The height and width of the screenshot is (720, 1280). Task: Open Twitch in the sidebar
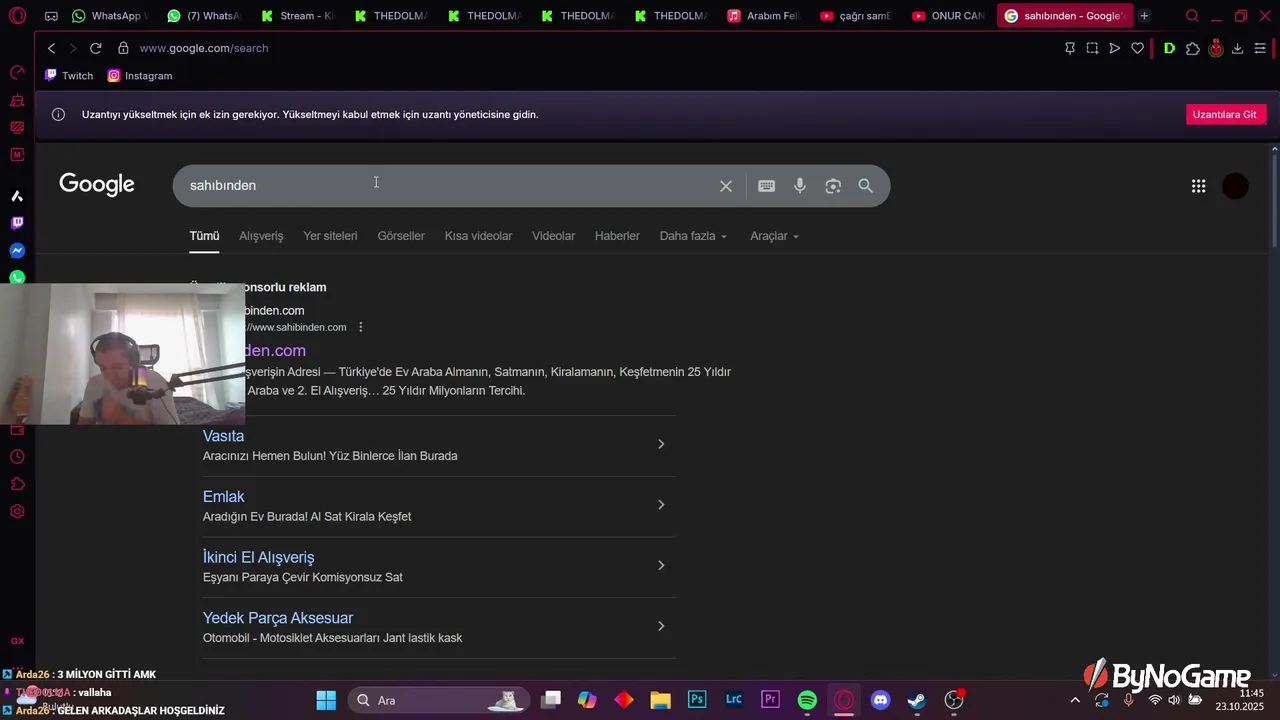(17, 223)
